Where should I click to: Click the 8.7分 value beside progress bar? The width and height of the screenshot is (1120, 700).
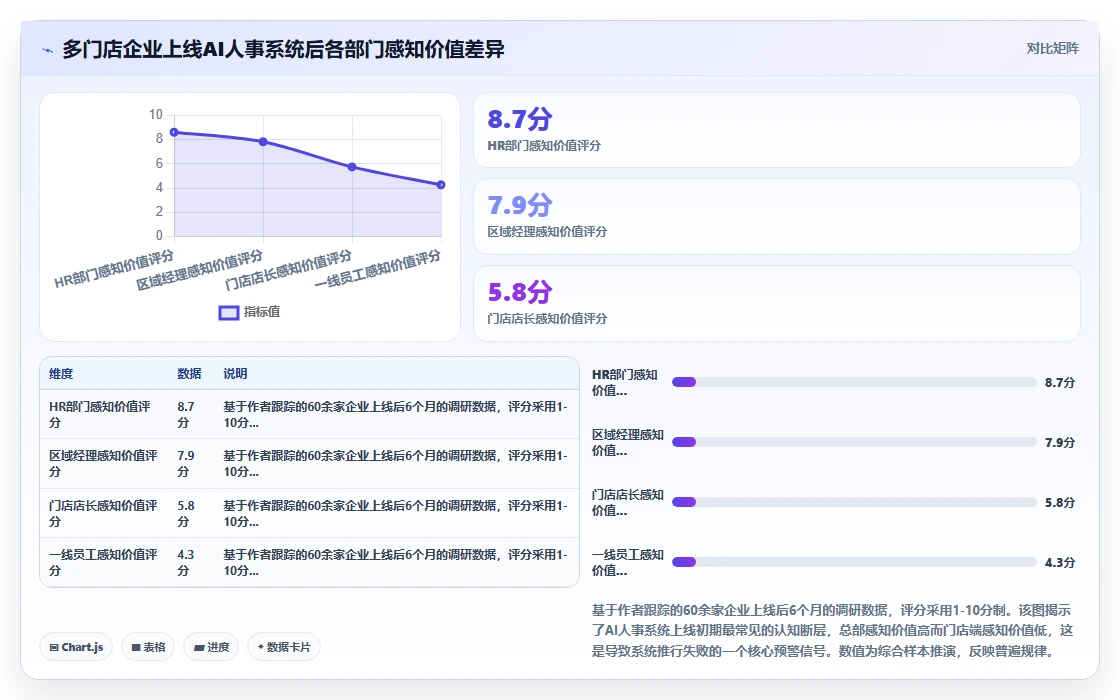point(1059,383)
